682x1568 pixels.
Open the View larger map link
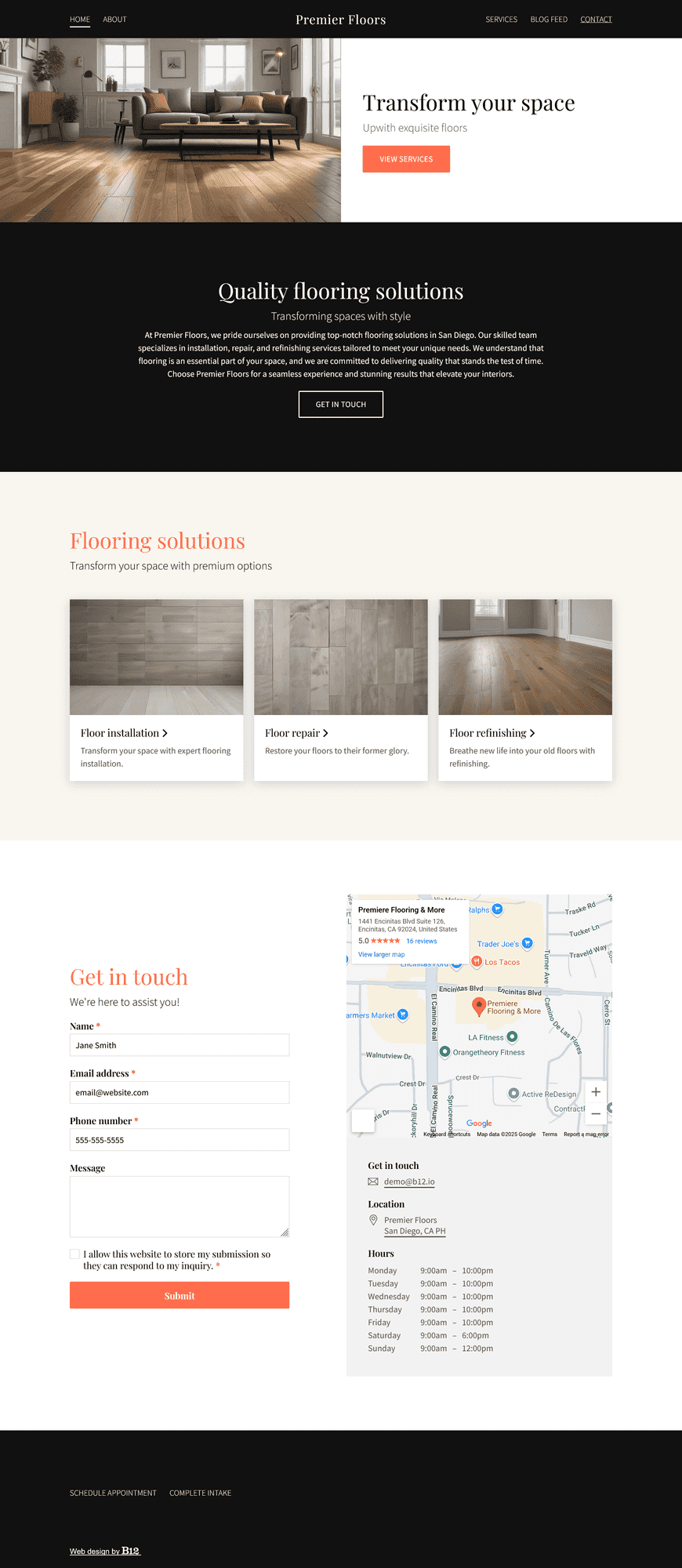382,954
